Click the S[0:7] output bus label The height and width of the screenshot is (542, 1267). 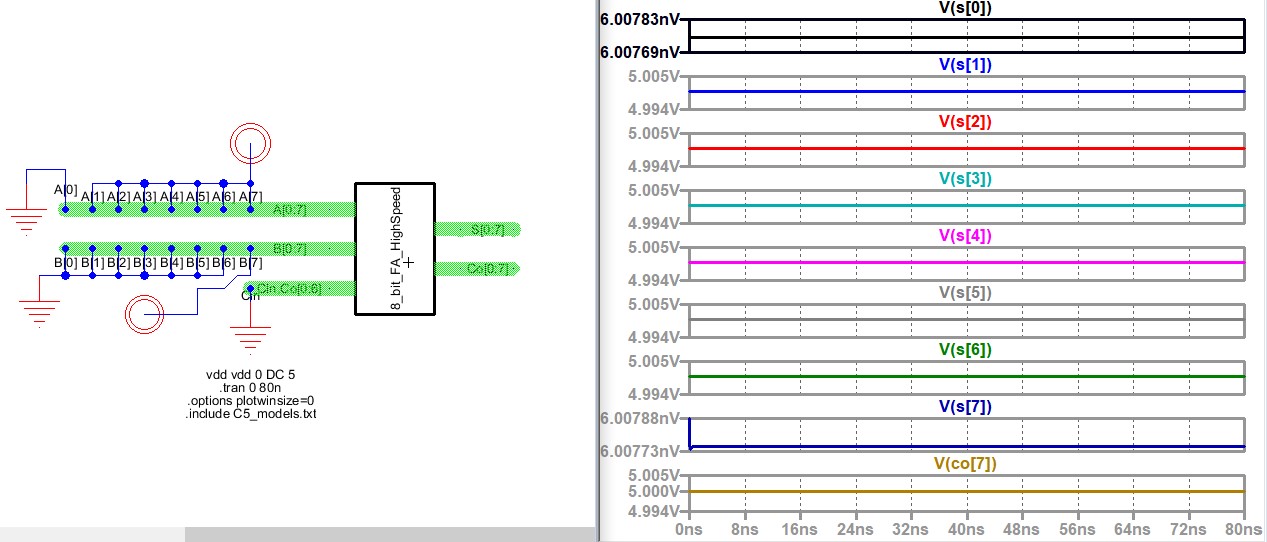coord(487,230)
